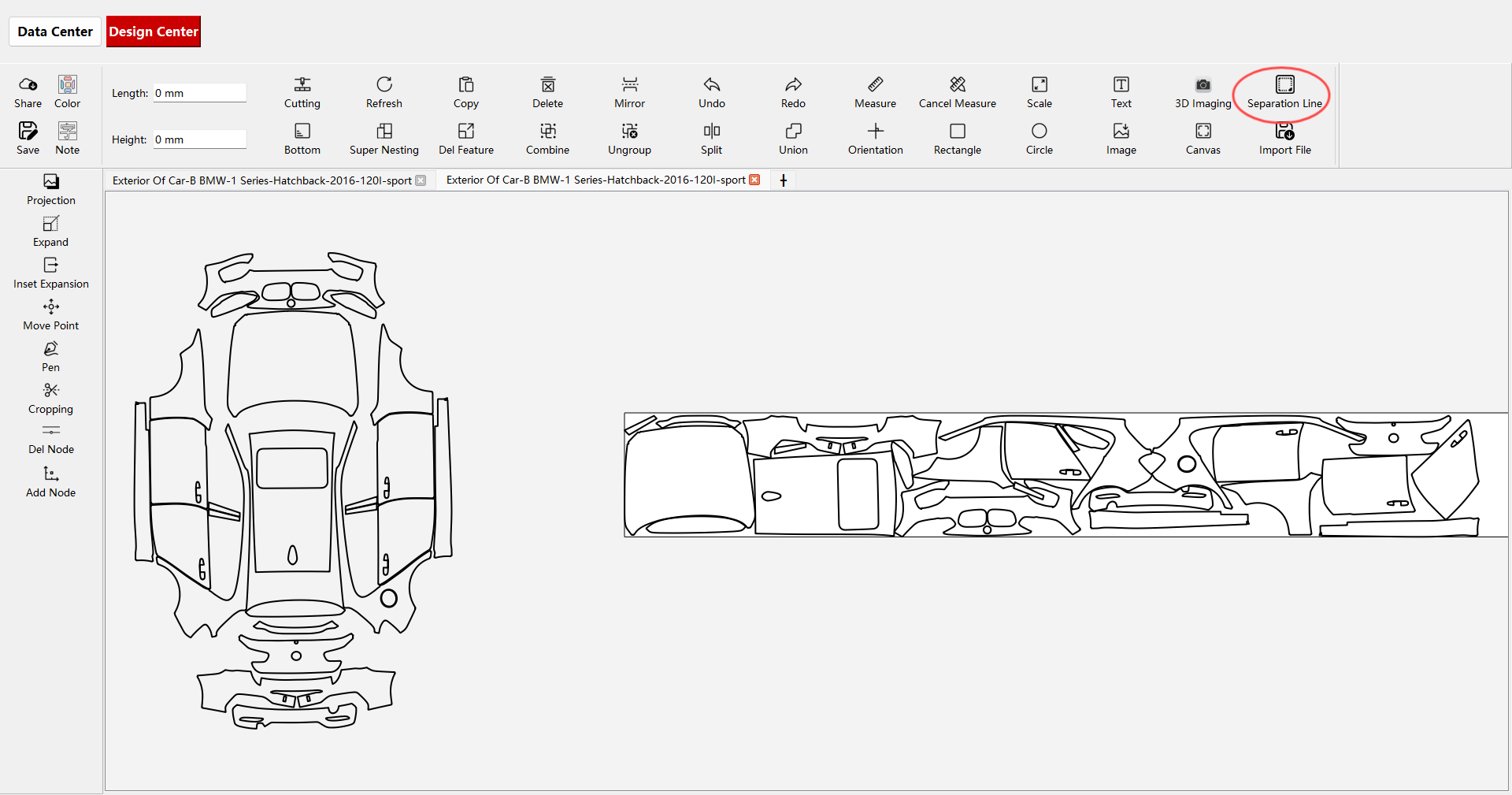Click the Length input field
Viewport: 1512px width, 795px height.
click(x=199, y=93)
